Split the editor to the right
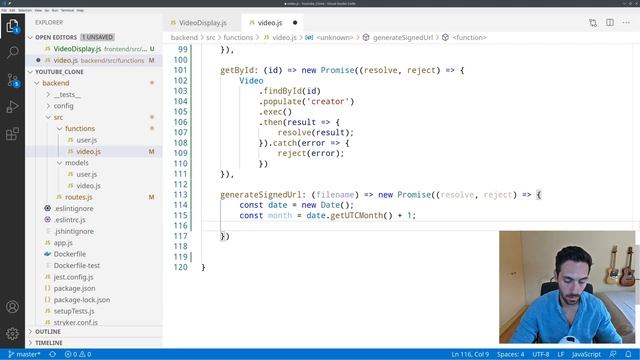 [x=609, y=23]
